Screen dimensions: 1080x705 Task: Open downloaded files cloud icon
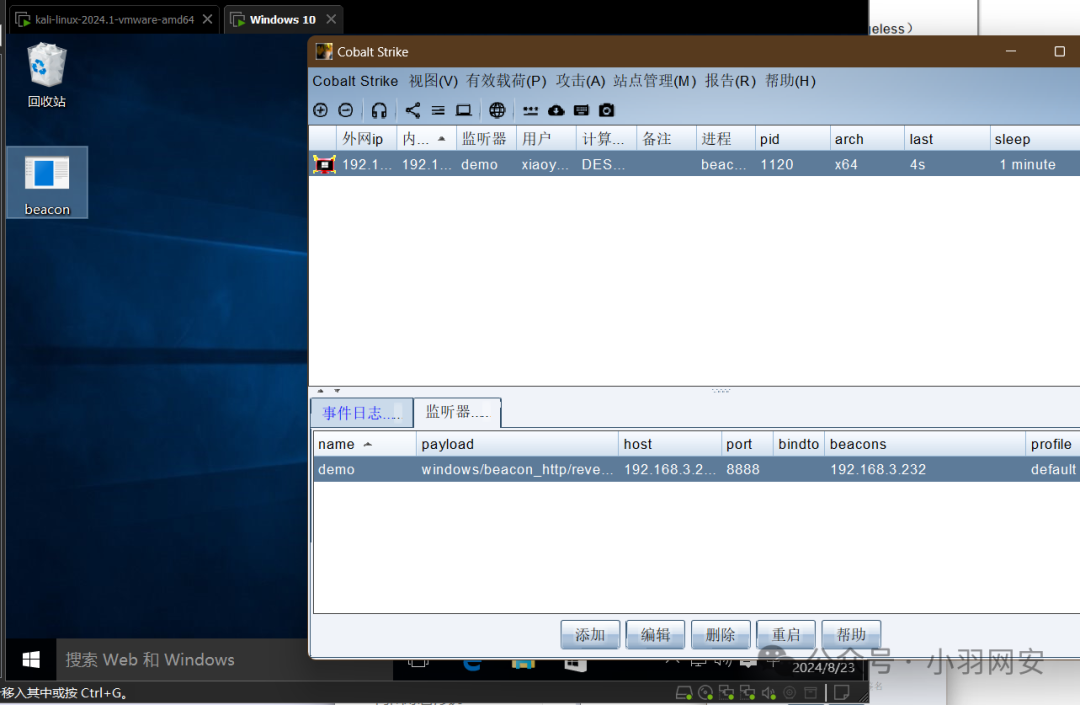click(x=556, y=110)
